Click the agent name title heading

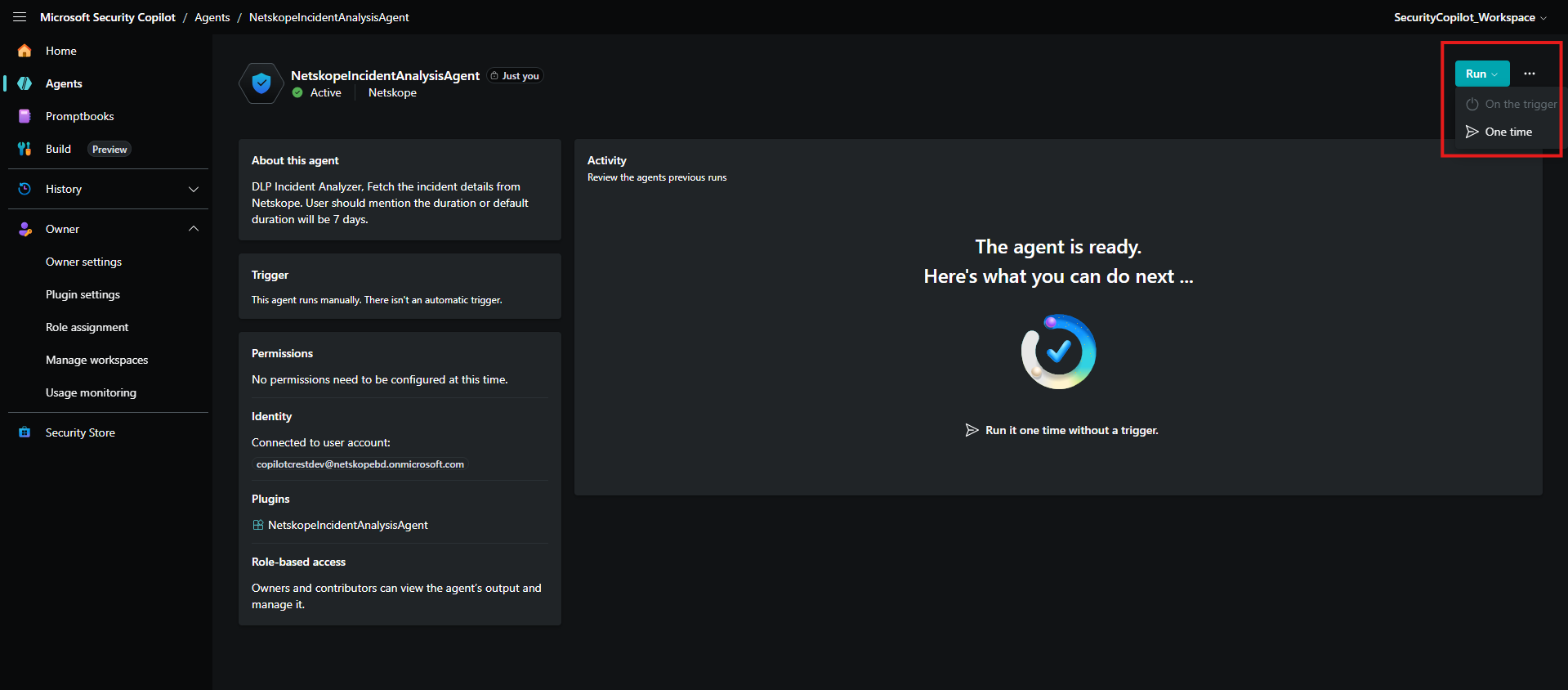point(385,75)
